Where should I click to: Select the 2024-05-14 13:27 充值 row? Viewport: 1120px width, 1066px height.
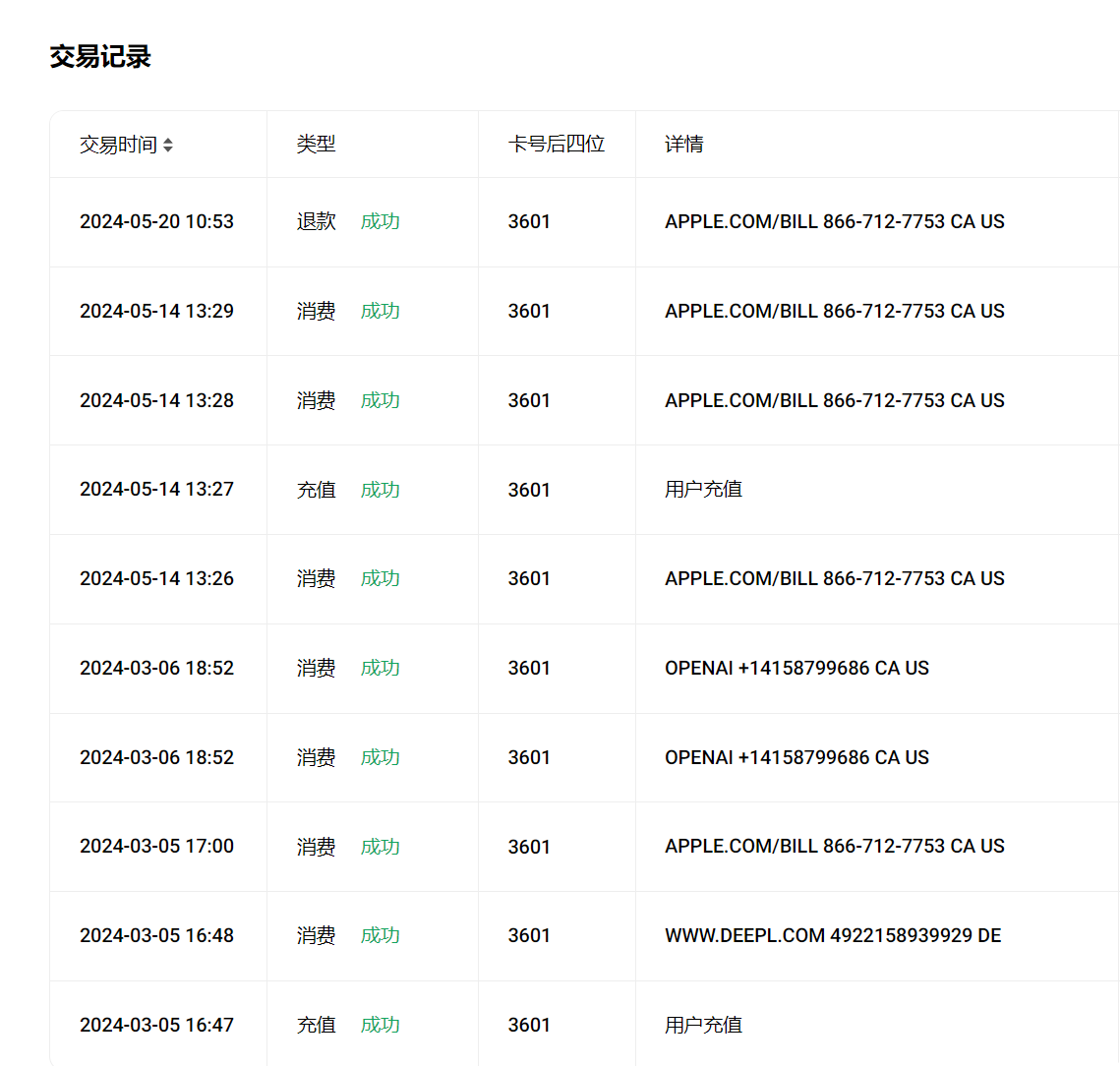[x=584, y=490]
